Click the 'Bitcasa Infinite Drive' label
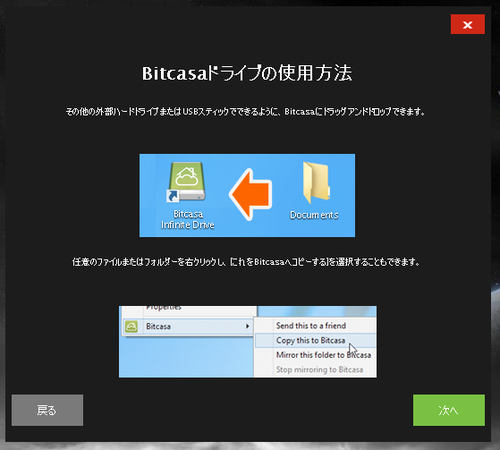500x450 pixels. point(188,219)
